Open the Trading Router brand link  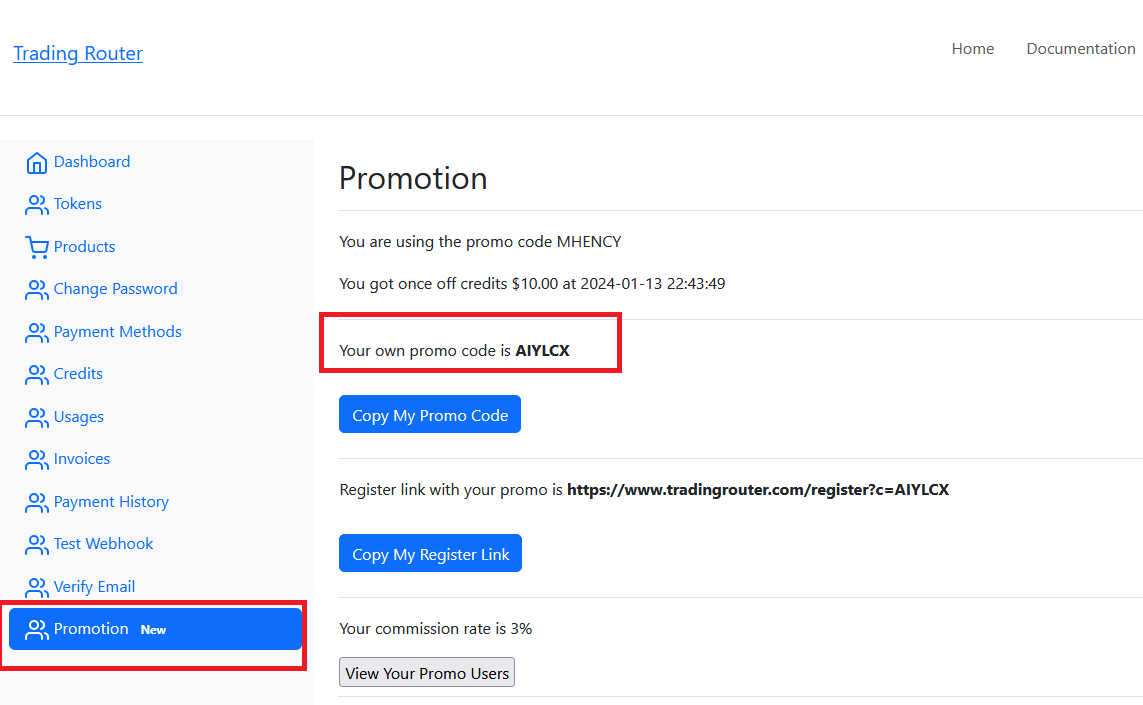[78, 54]
